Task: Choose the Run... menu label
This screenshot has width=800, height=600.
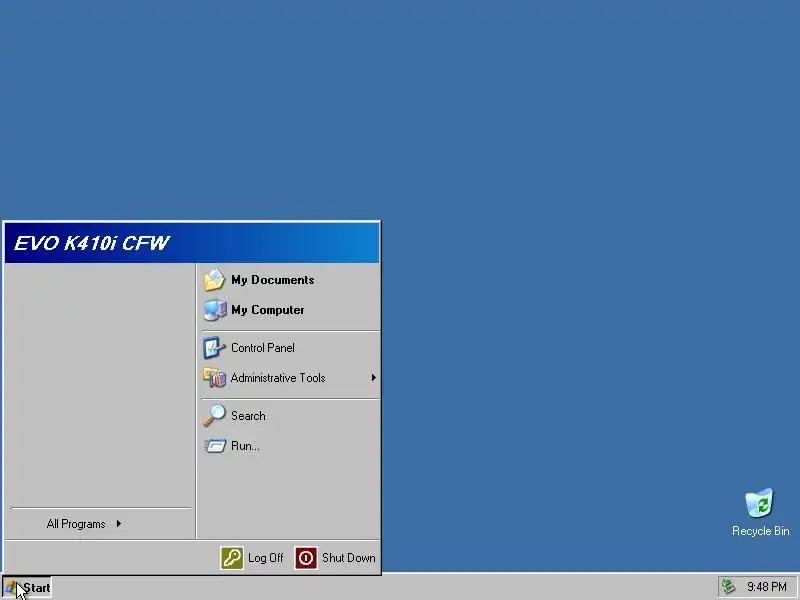Action: tap(245, 446)
